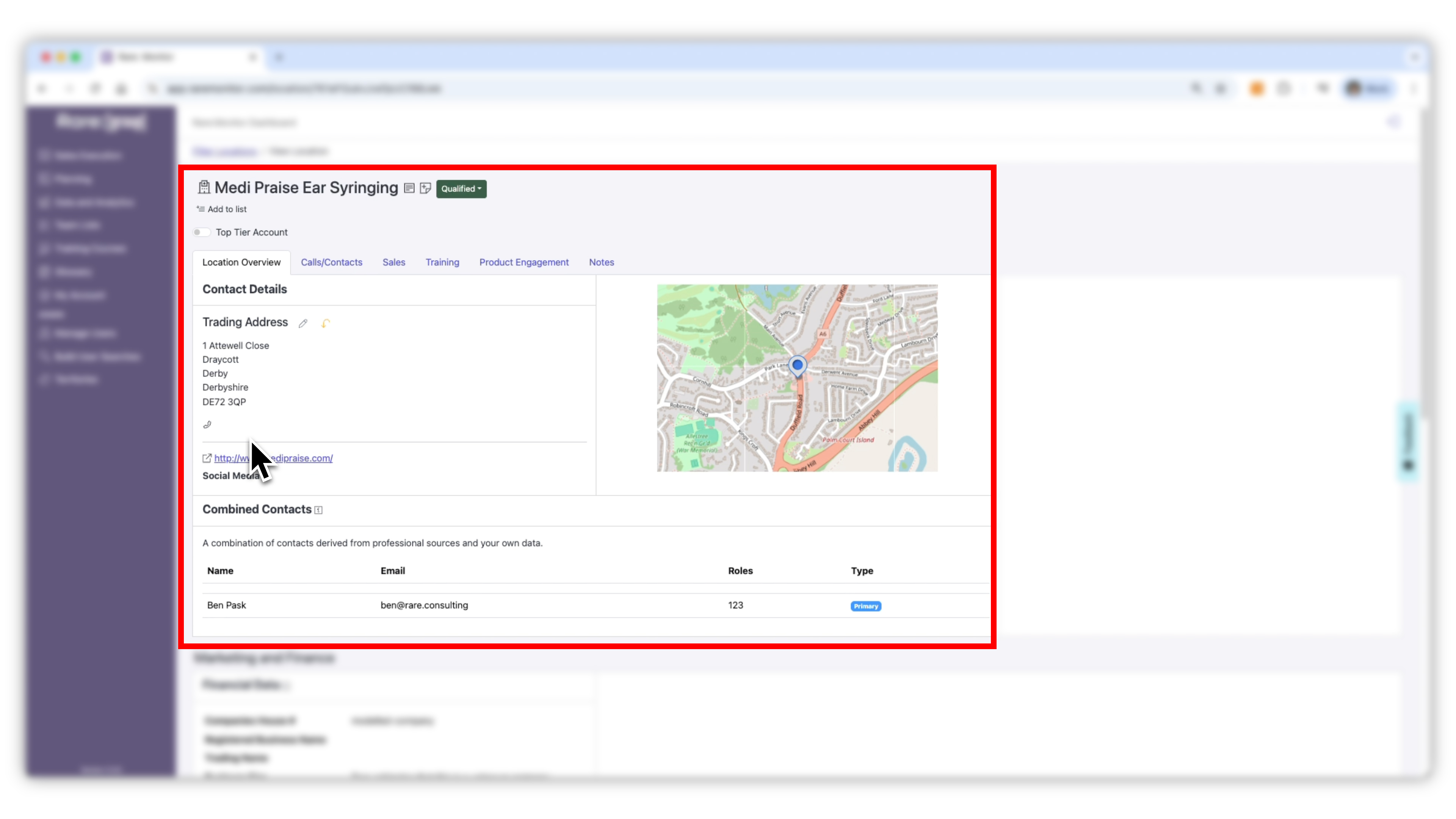Click the external link icon before the website

pos(207,458)
